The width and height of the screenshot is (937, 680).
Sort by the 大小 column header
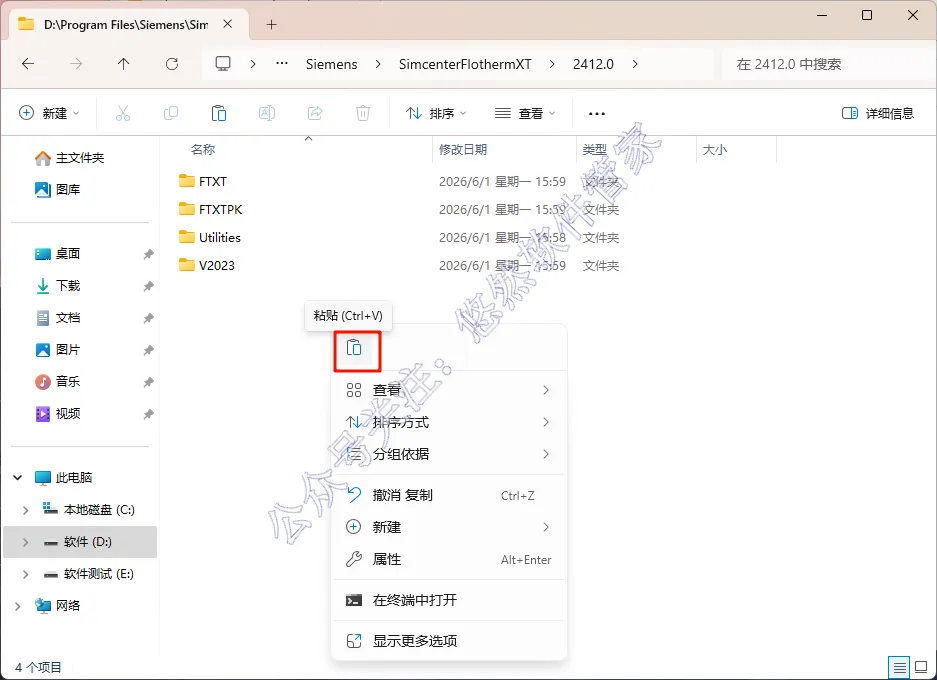click(715, 149)
